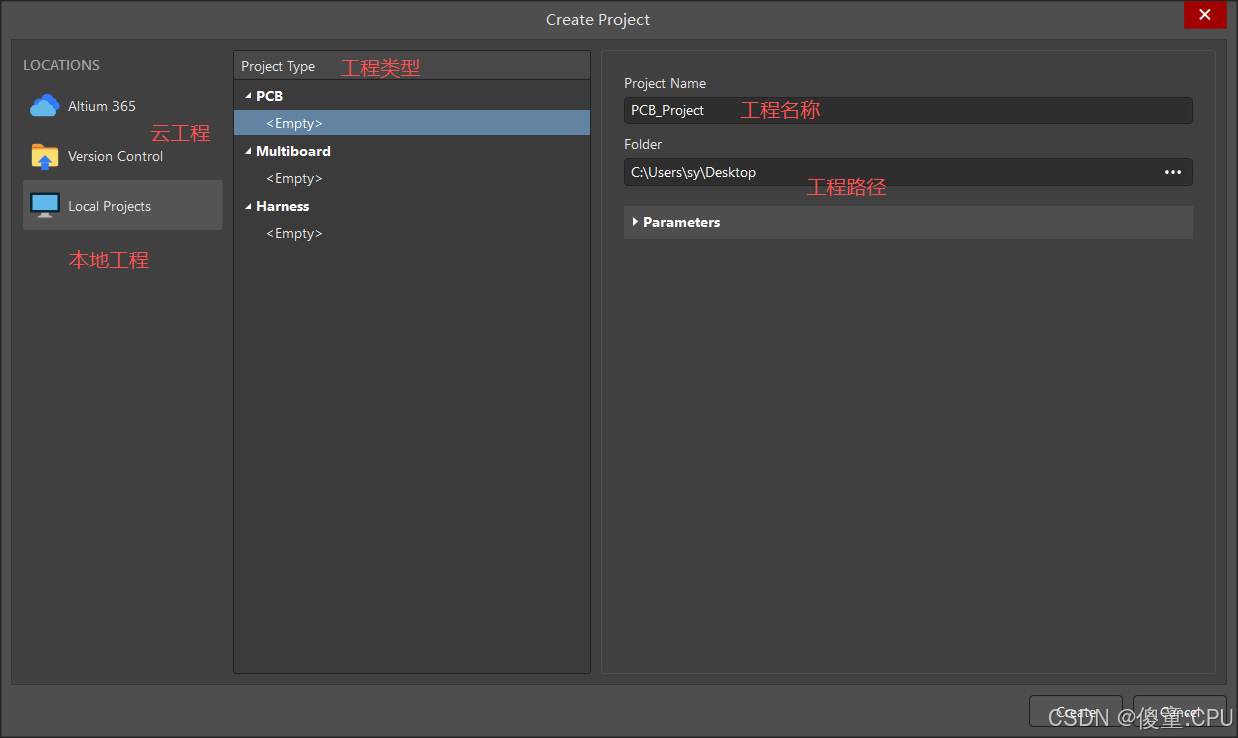The height and width of the screenshot is (738, 1238).
Task: Select <Empty> under PCB
Action: [x=412, y=123]
